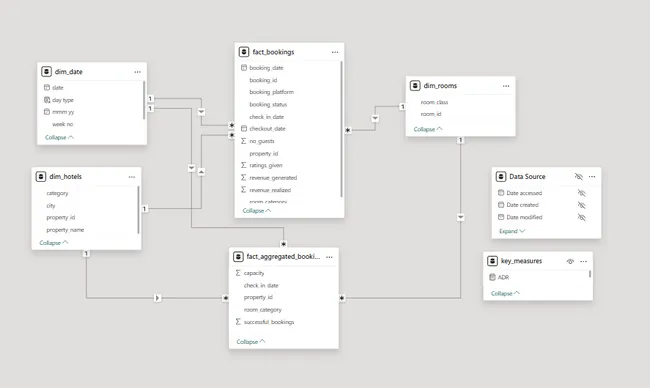Image resolution: width=650 pixels, height=388 pixels.
Task: Select the revenue_generated field in fact_bookings
Action: pyautogui.click(x=273, y=177)
